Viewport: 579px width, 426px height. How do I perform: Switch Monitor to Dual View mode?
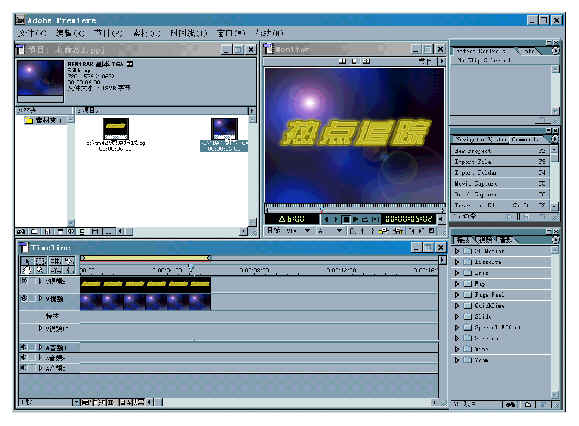(x=343, y=61)
